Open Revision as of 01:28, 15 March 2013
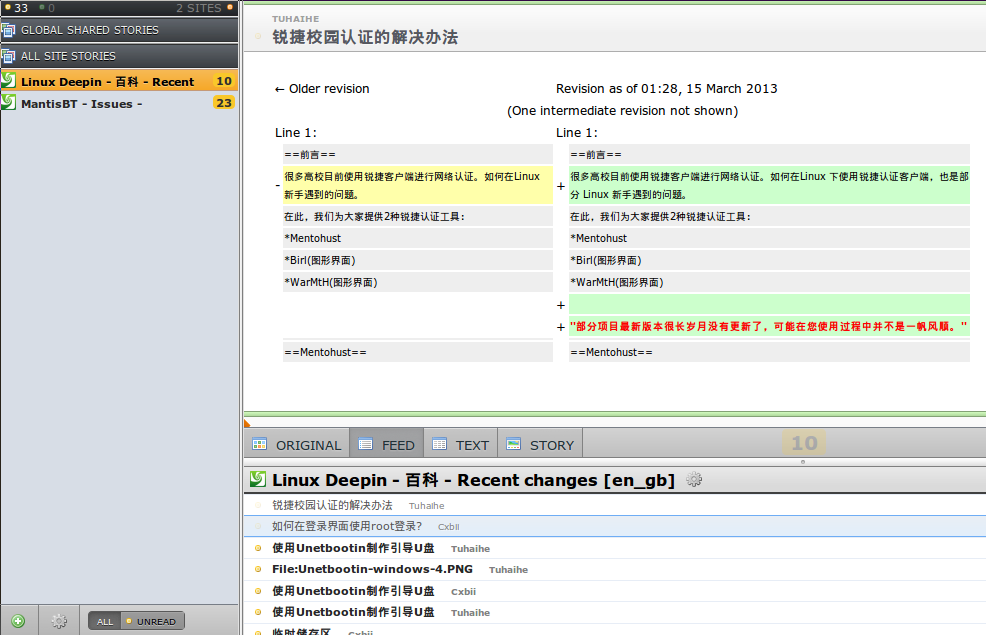Screen dimensions: 986x635 [x=667, y=89]
